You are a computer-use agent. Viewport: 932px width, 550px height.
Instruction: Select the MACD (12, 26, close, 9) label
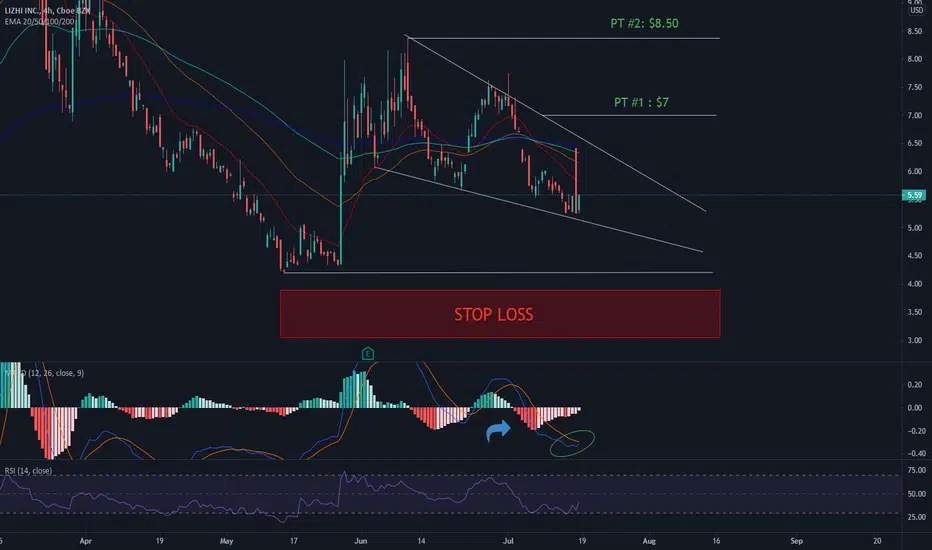pos(45,373)
